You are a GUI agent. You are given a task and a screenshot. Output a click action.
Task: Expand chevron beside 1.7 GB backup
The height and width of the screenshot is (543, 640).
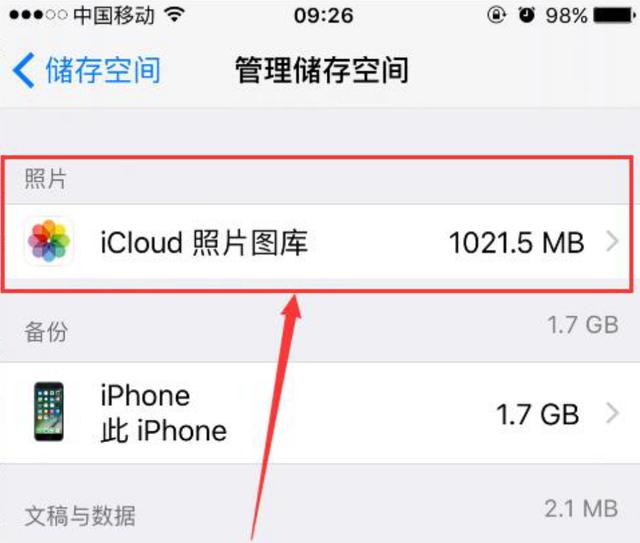pyautogui.click(x=612, y=413)
